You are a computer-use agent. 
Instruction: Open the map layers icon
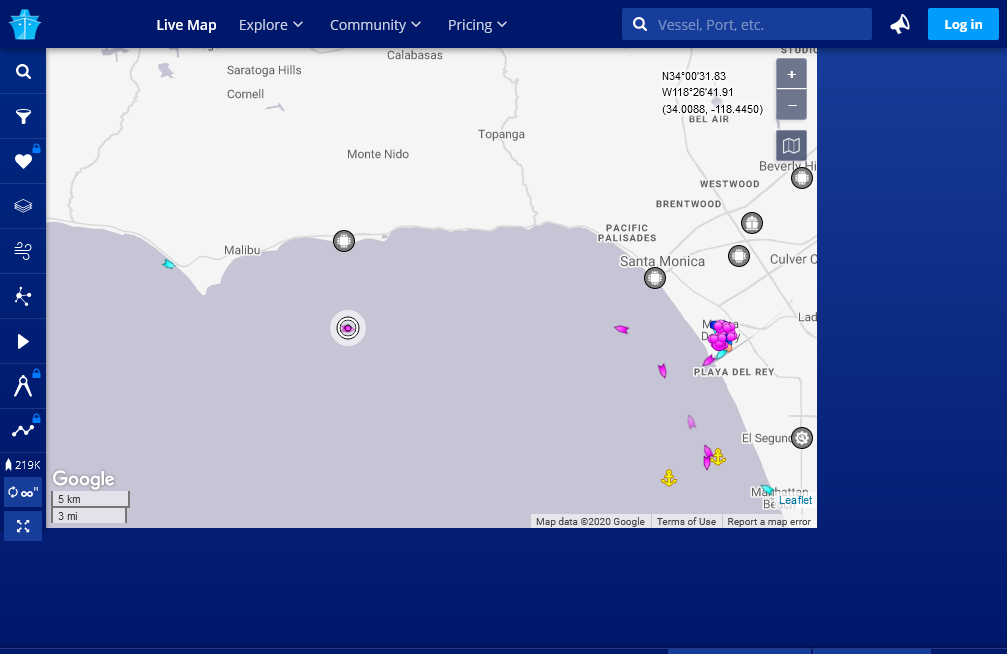pos(23,206)
